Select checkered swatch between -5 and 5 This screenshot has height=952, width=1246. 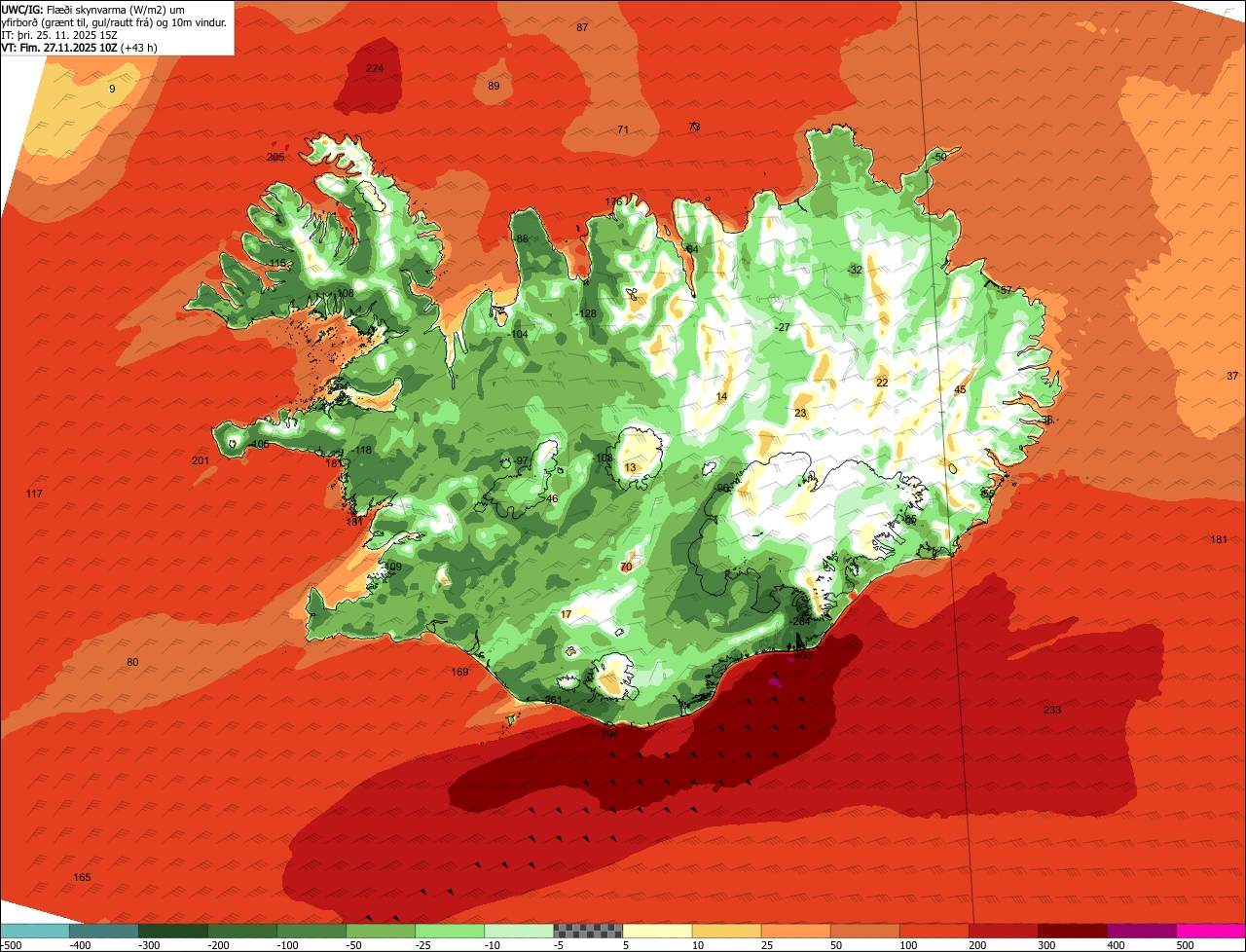point(588,931)
